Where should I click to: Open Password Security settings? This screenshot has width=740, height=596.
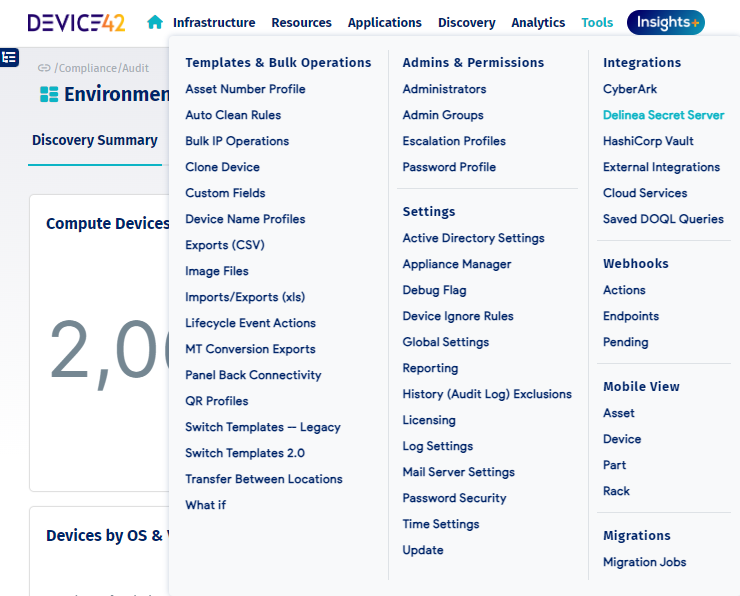[454, 498]
